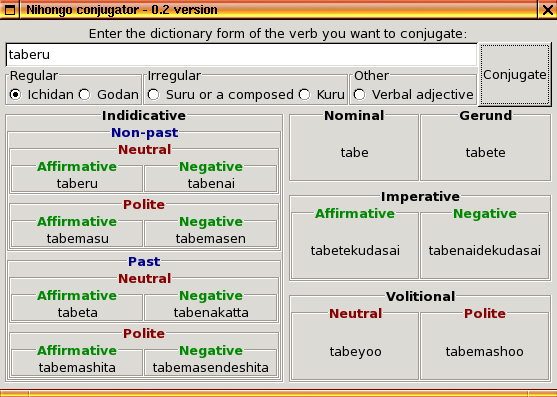Click the tabetekudasai imperative result
The height and width of the screenshot is (397, 557).
click(355, 251)
